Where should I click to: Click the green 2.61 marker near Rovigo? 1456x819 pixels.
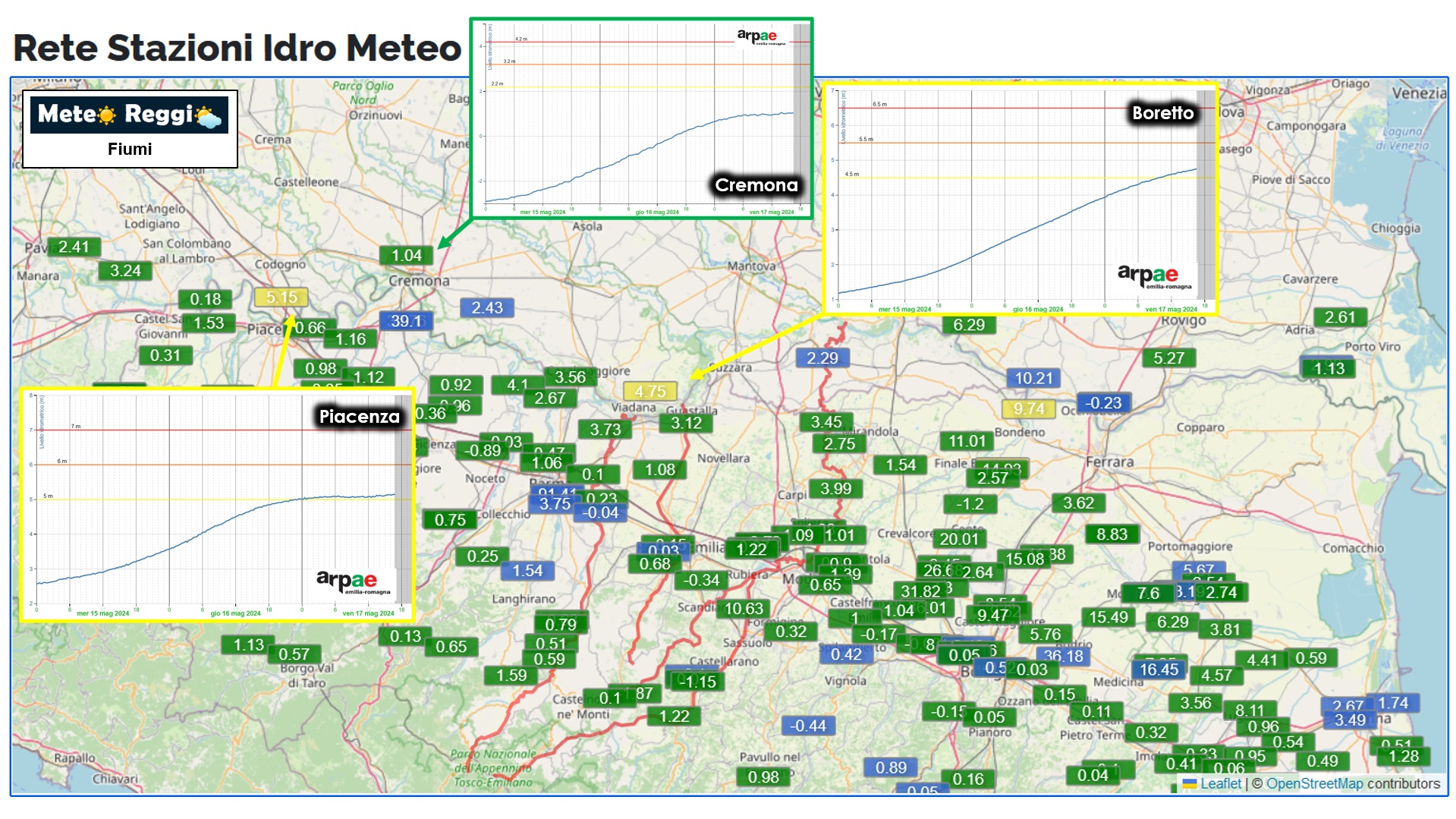(1339, 317)
